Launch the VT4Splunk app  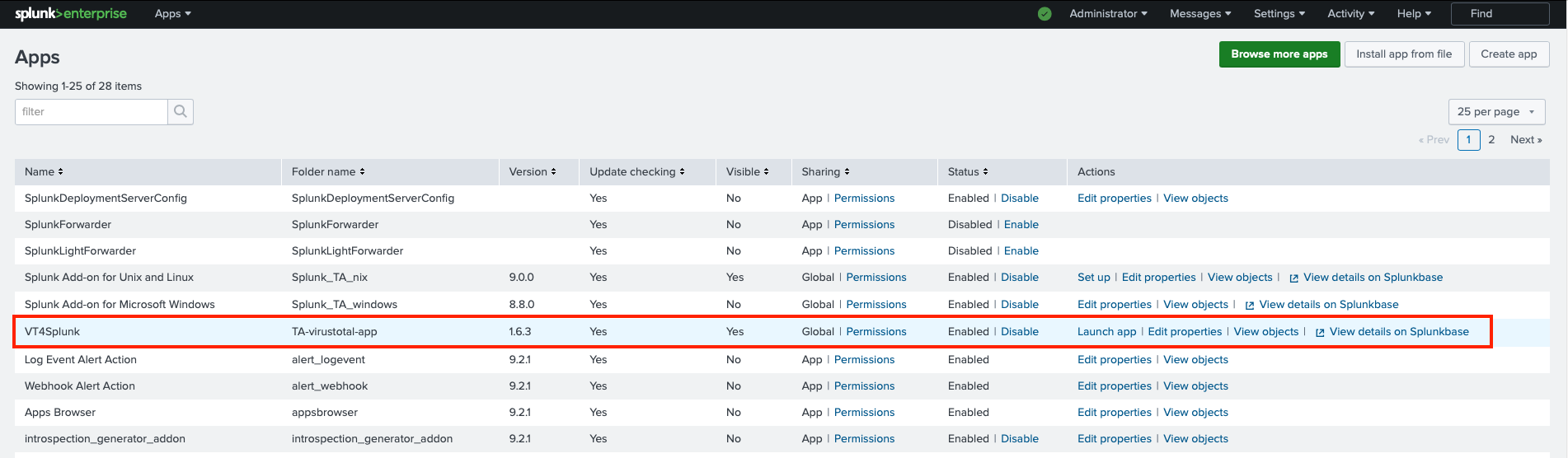click(x=1106, y=332)
